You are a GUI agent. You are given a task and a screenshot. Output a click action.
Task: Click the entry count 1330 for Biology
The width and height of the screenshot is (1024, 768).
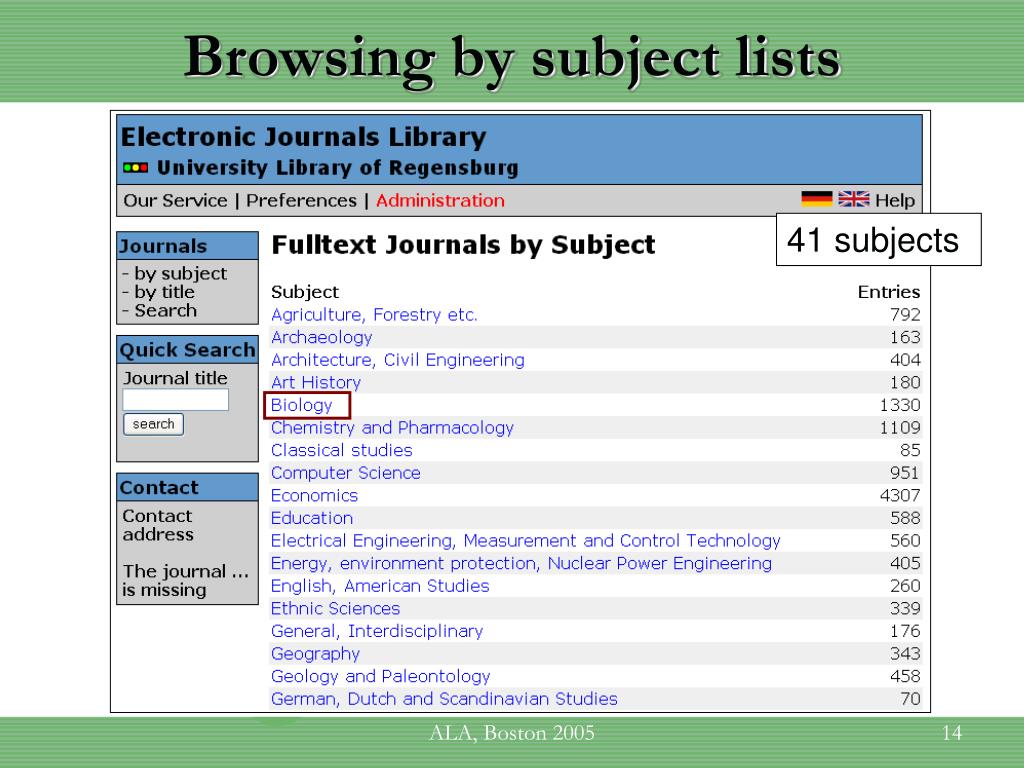(x=900, y=406)
